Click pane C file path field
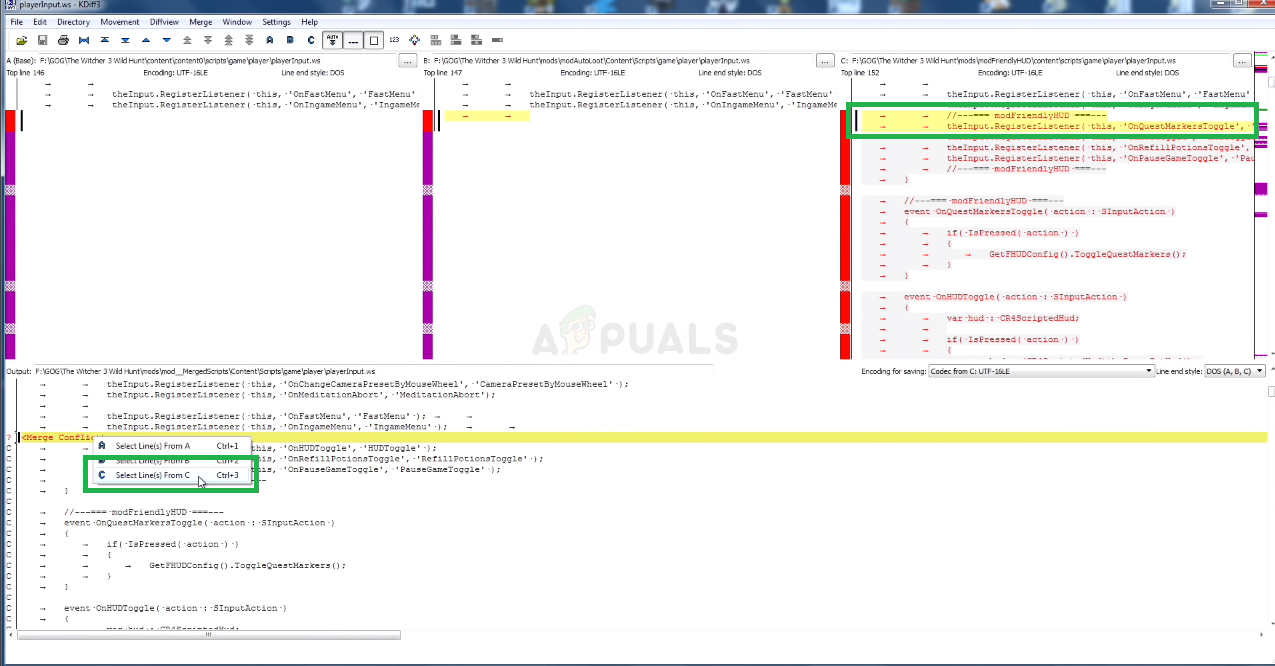The width and height of the screenshot is (1275, 666). click(x=1041, y=61)
